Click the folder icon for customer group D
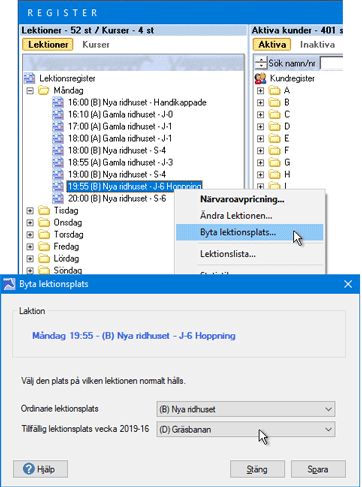This screenshot has width=362, height=487. coord(274,126)
